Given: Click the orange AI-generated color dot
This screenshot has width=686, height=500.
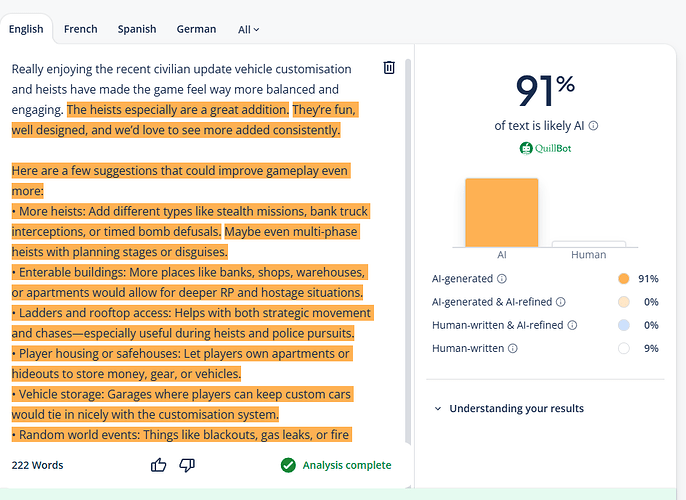Looking at the screenshot, I should click(624, 279).
